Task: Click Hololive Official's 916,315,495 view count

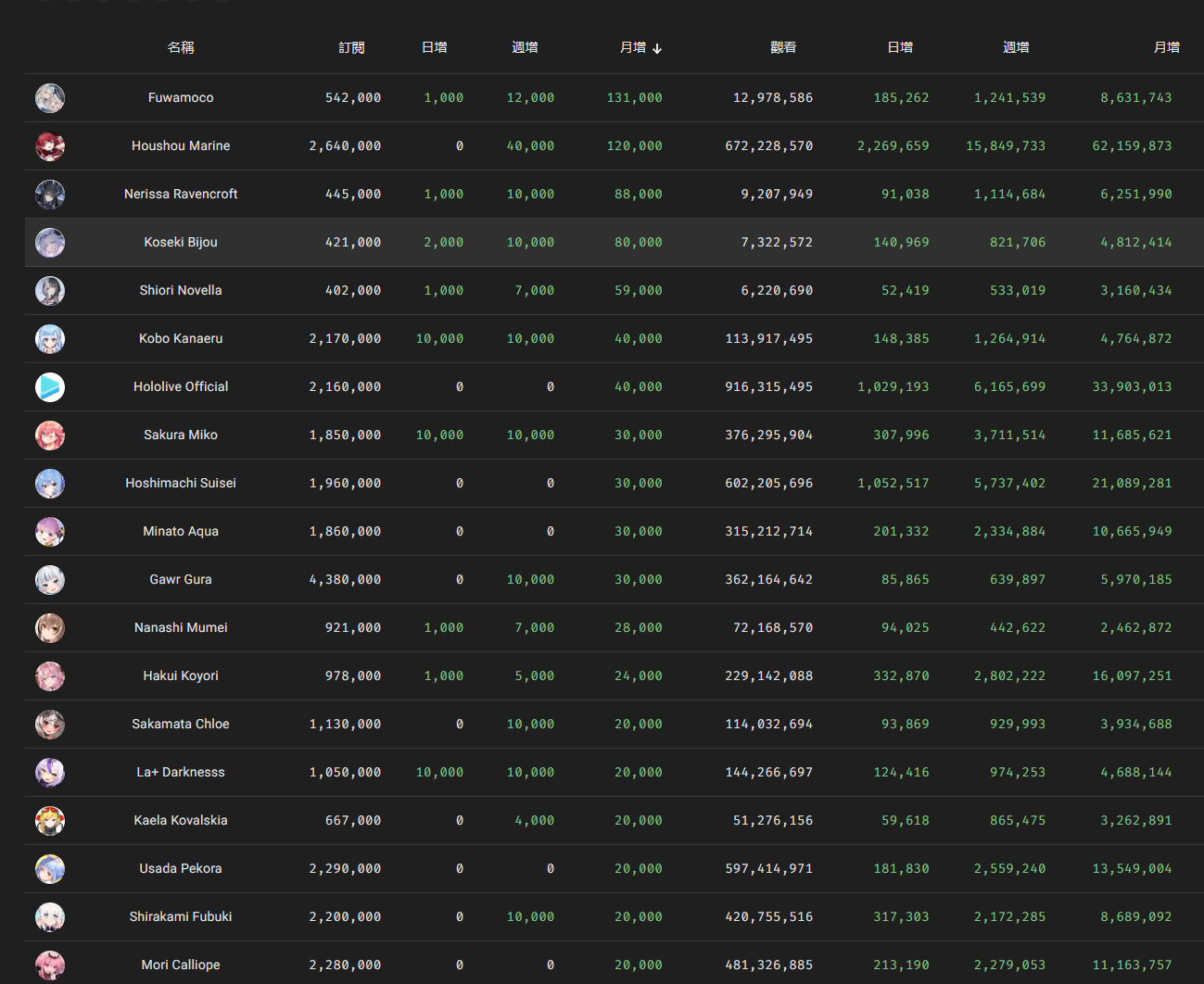Action: [x=769, y=387]
